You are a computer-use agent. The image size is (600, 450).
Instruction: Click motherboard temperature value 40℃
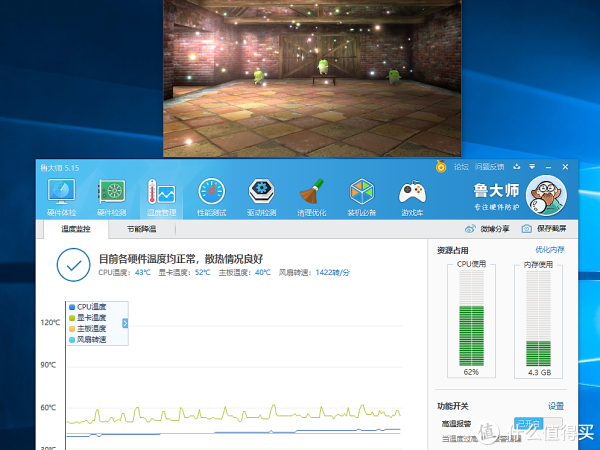pos(262,272)
